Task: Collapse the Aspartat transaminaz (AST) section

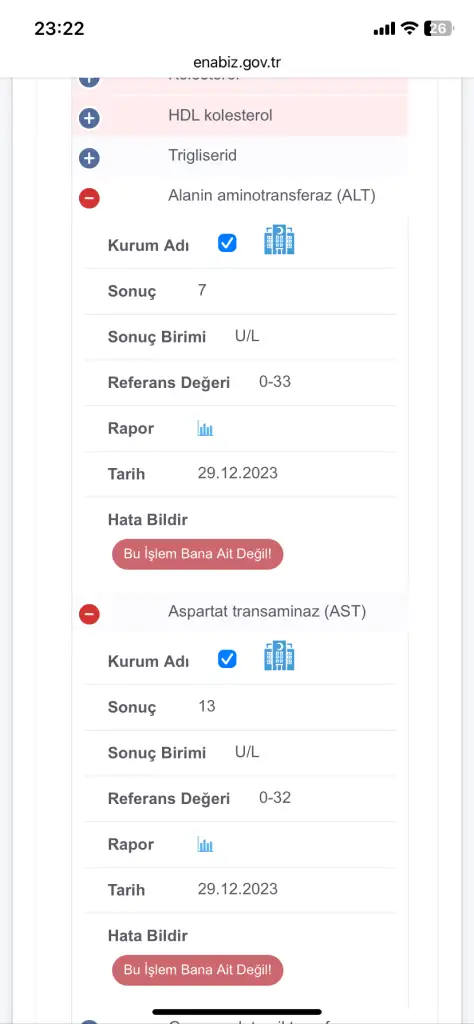Action: [89, 614]
